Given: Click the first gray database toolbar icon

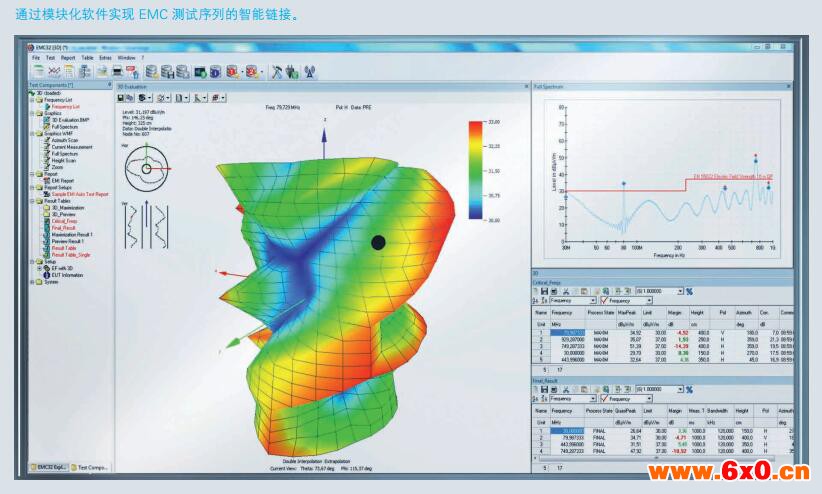Looking at the screenshot, I should [151, 72].
